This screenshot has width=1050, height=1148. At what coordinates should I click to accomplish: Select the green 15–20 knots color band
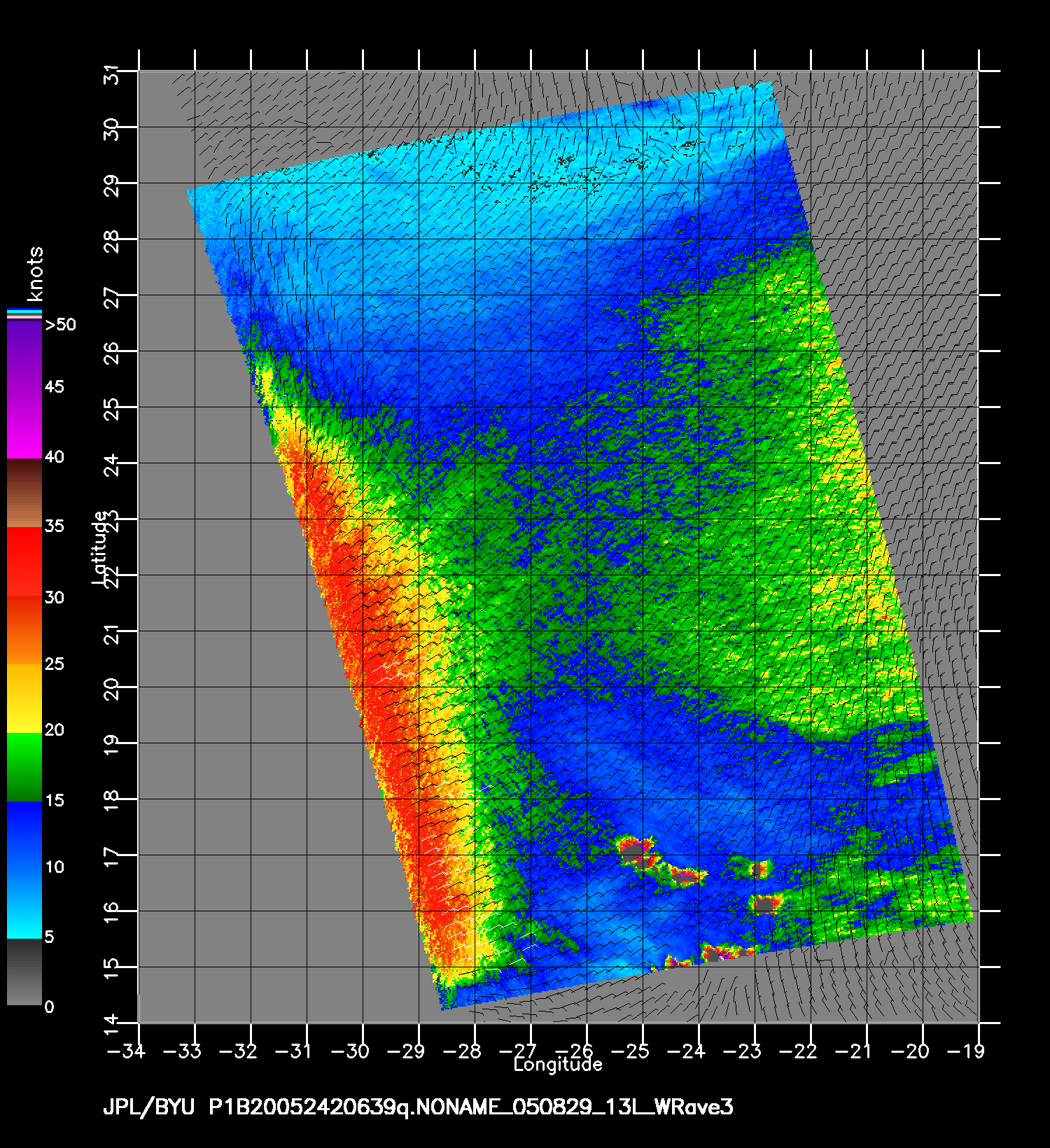24,766
